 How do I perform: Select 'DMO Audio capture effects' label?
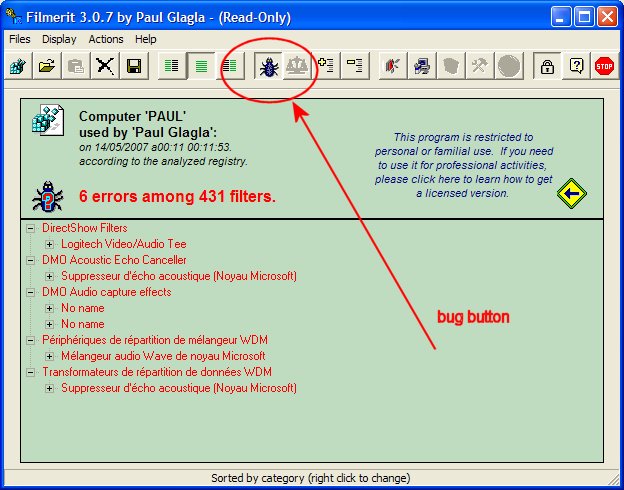[x=107, y=292]
